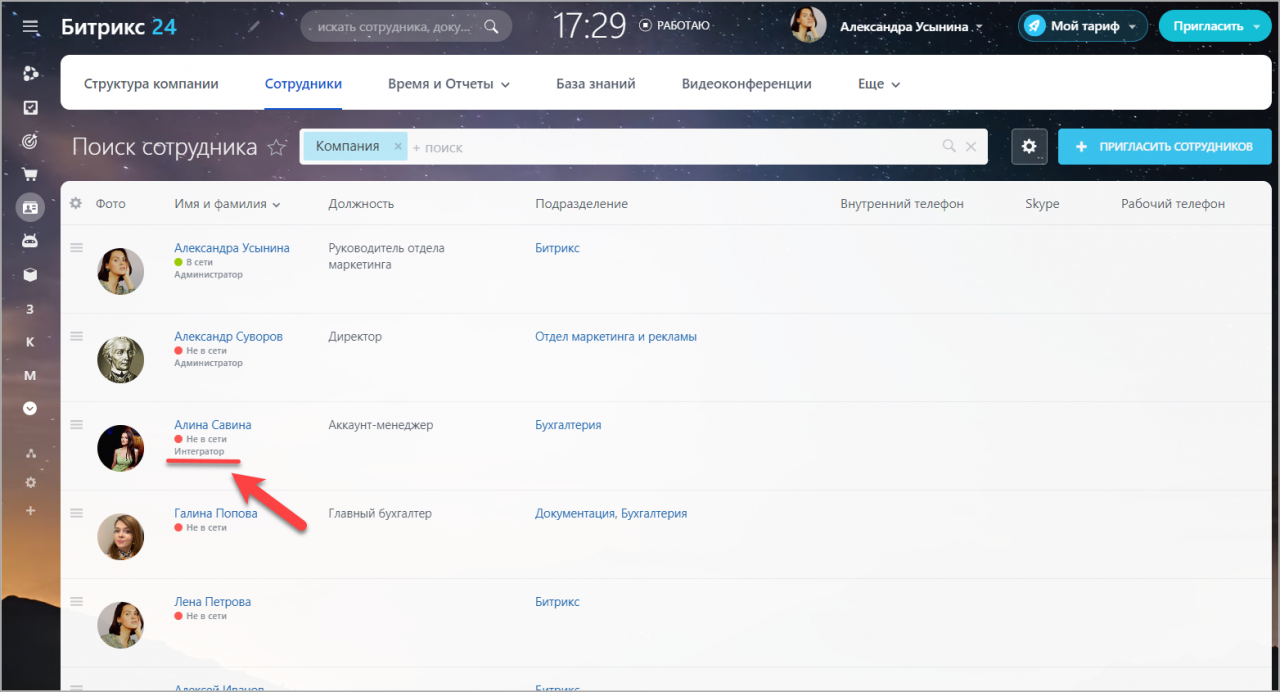Image resolution: width=1280 pixels, height=692 pixels.
Task: Open the 'З' sidebar shortcut
Action: [x=30, y=309]
